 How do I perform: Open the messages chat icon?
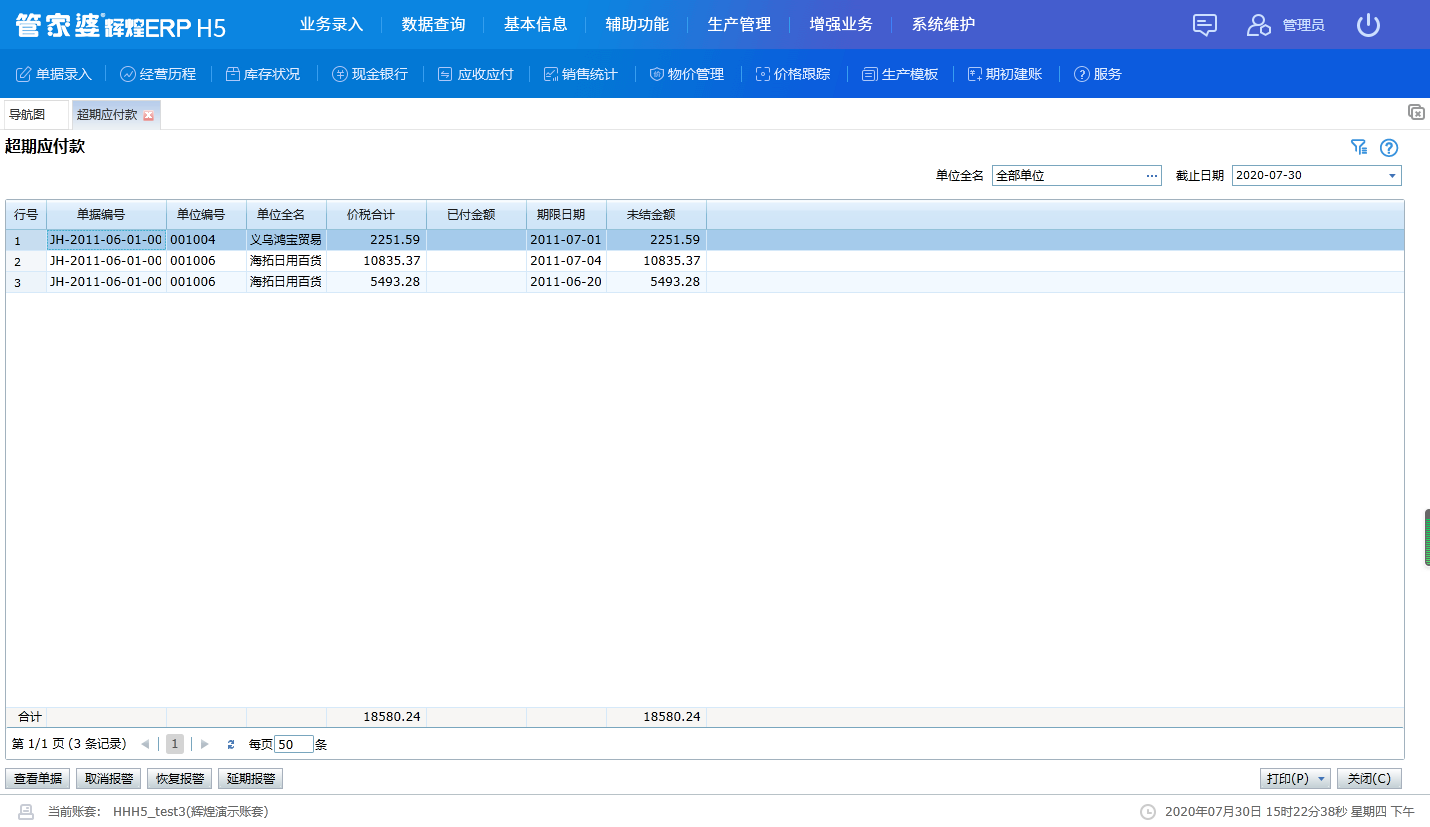point(1205,25)
